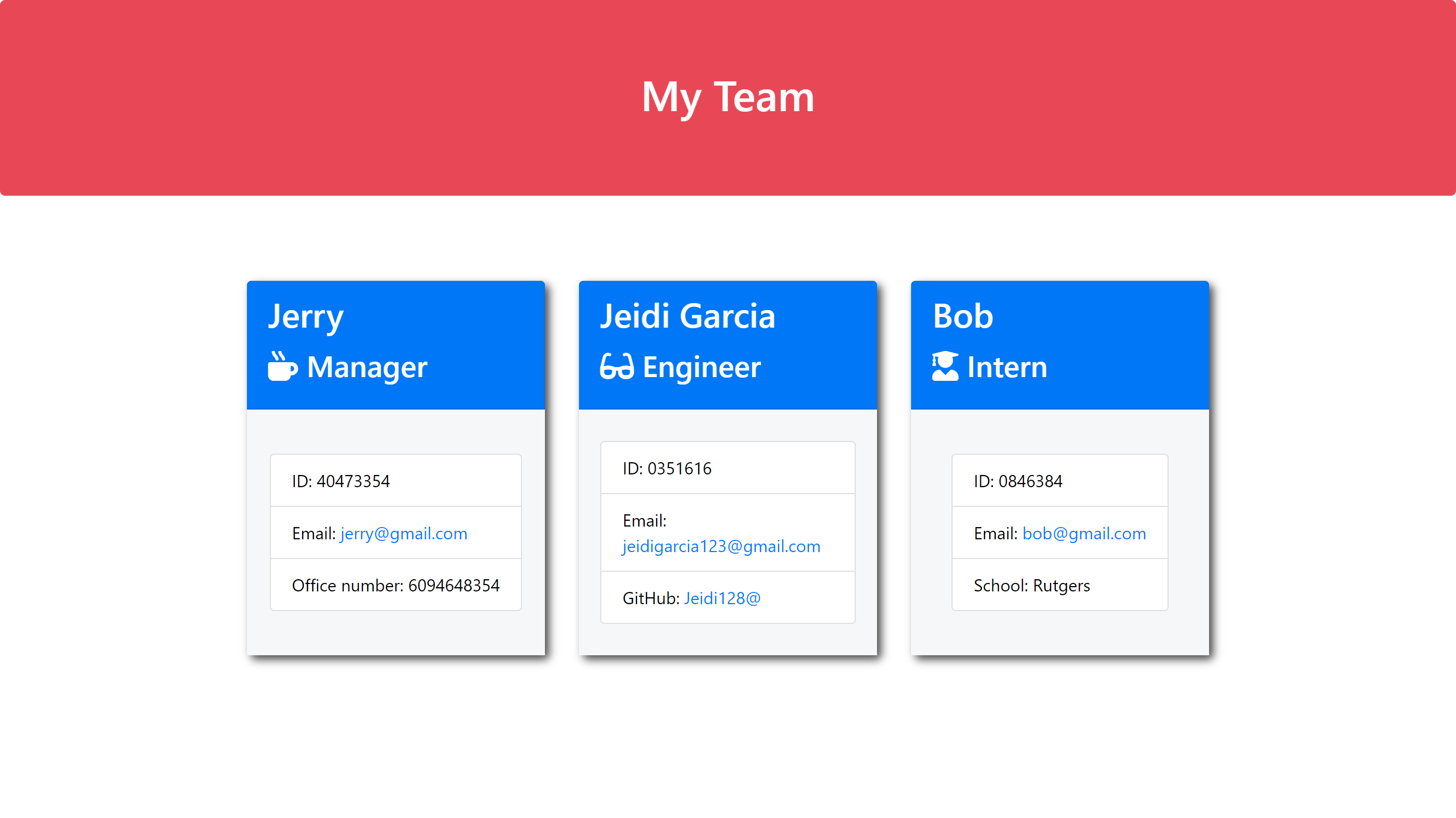Open the Jeidi128@ GitHub link

(x=722, y=598)
